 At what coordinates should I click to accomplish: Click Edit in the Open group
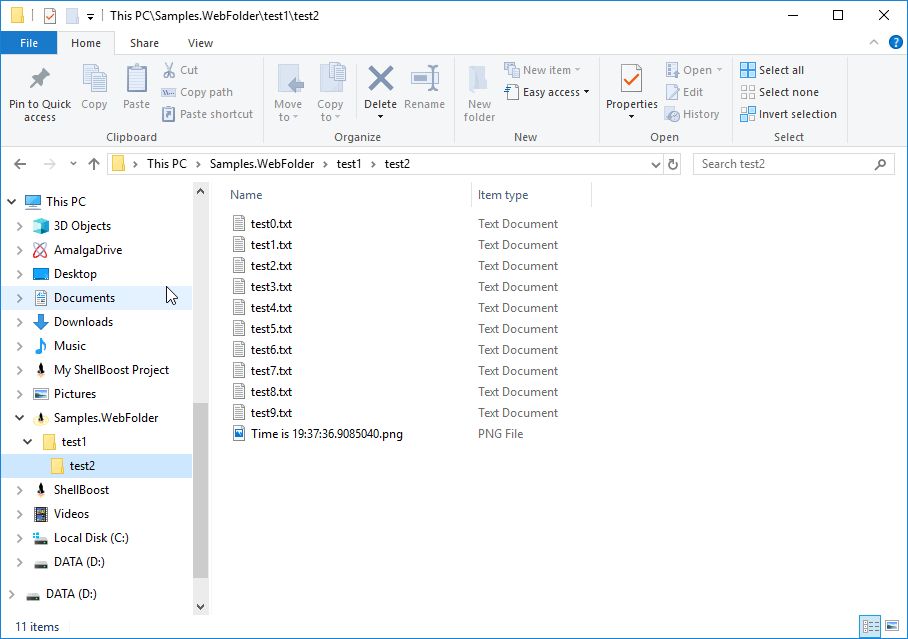click(x=684, y=92)
